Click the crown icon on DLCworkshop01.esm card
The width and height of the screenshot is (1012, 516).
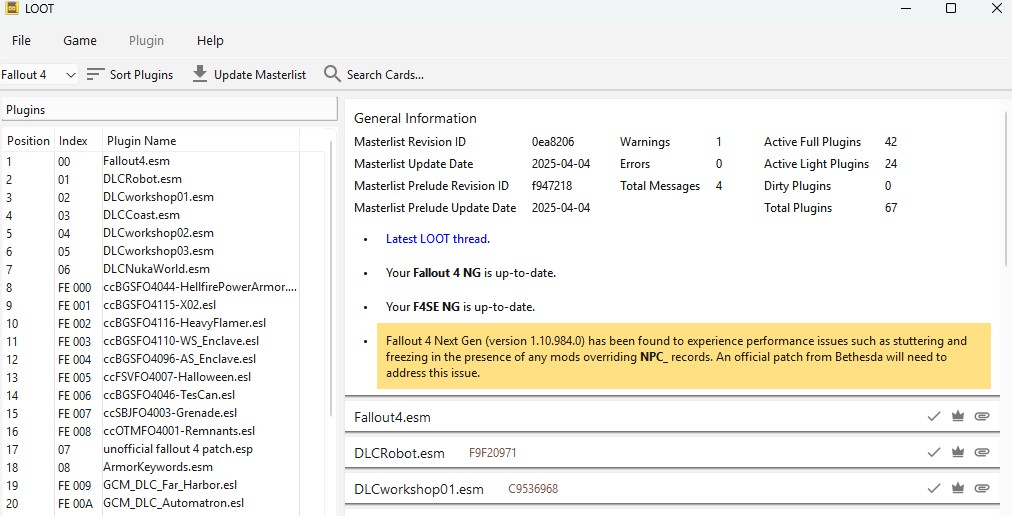tap(958, 488)
